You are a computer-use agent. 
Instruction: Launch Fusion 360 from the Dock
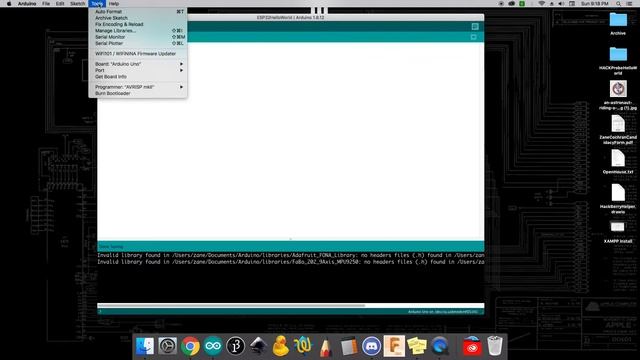[394, 346]
